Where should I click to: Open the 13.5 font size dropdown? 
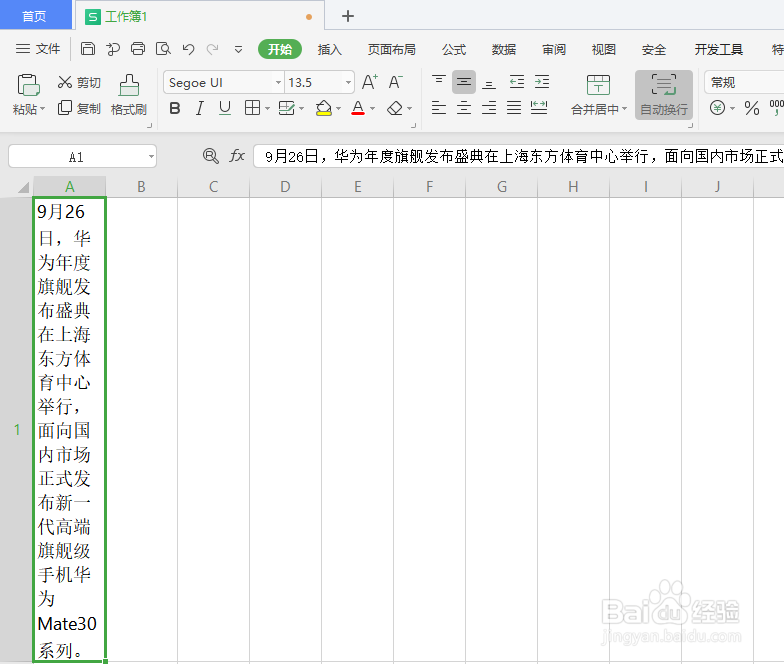click(x=348, y=82)
